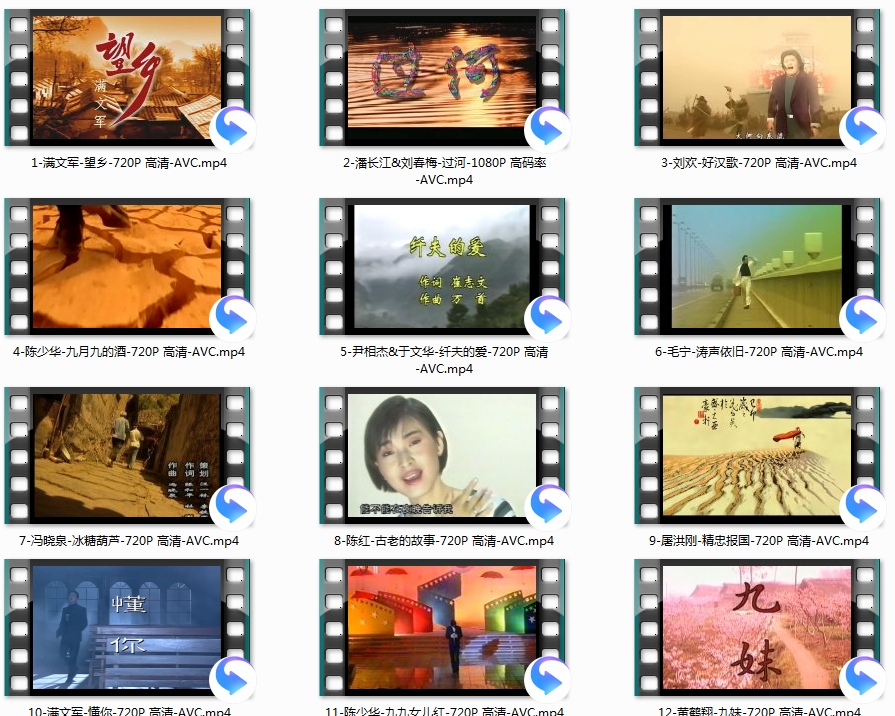Click player badge icon on 古老的故事 video

point(547,506)
